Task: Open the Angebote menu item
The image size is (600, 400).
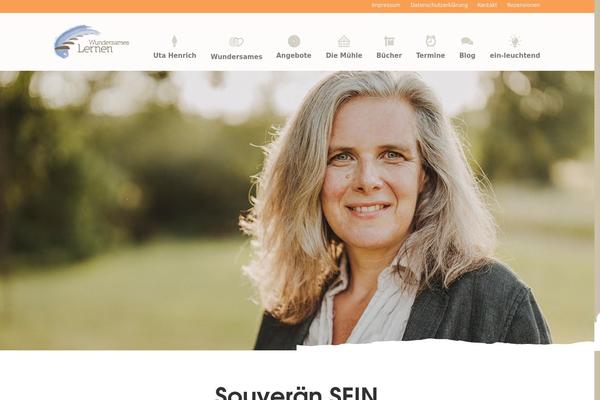Action: pyautogui.click(x=294, y=56)
